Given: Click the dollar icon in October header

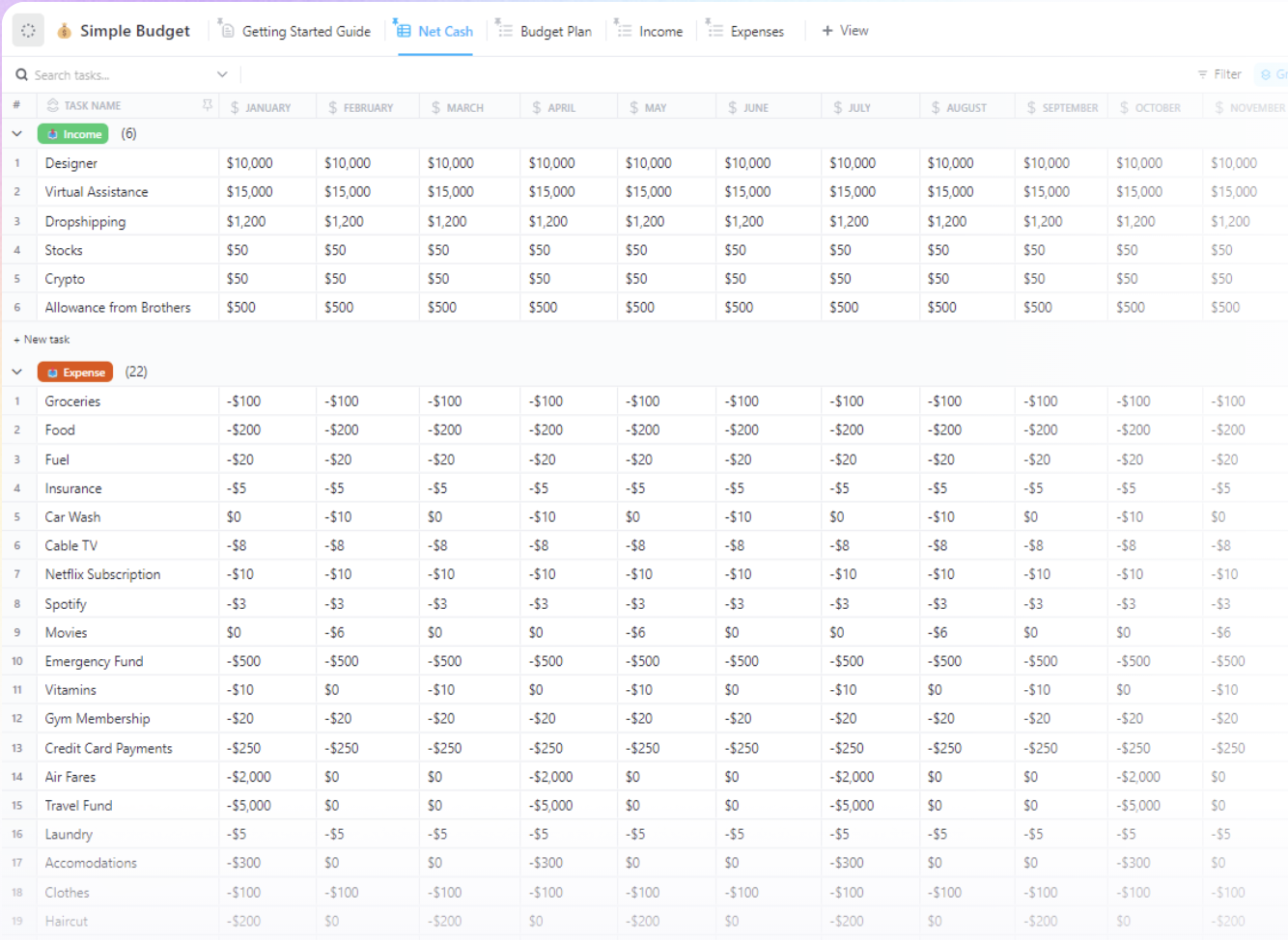Looking at the screenshot, I should tap(1125, 107).
